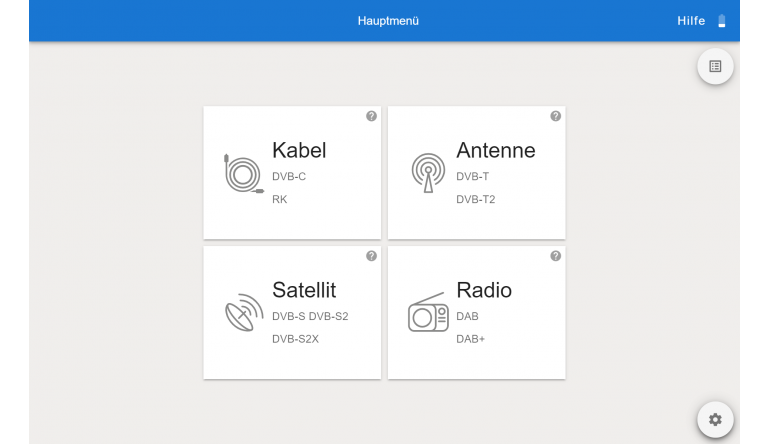This screenshot has width=770, height=444.
Task: Click the Radio receiver icon
Action: pos(428,312)
